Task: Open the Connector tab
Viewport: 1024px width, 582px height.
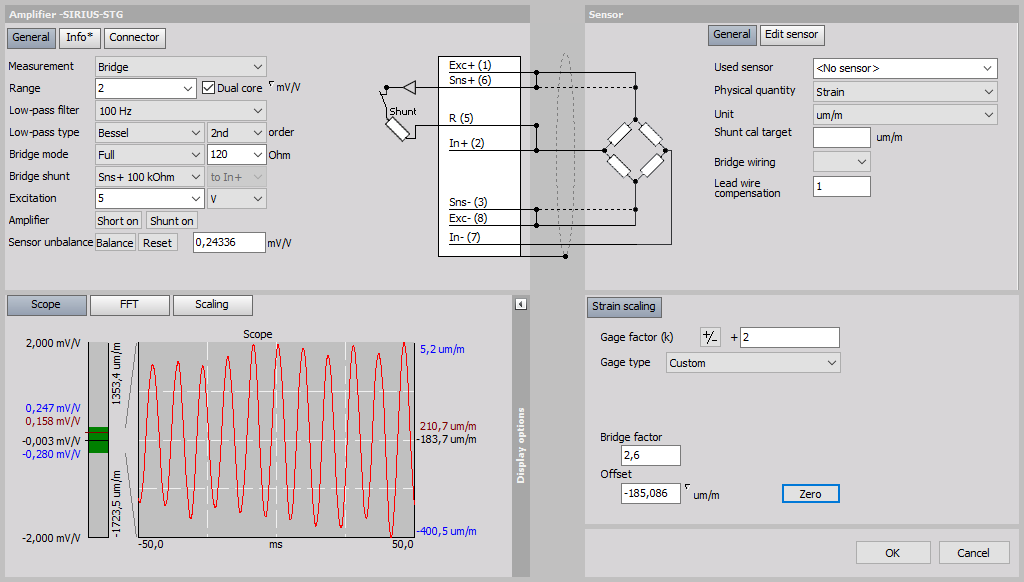Action: [x=134, y=37]
